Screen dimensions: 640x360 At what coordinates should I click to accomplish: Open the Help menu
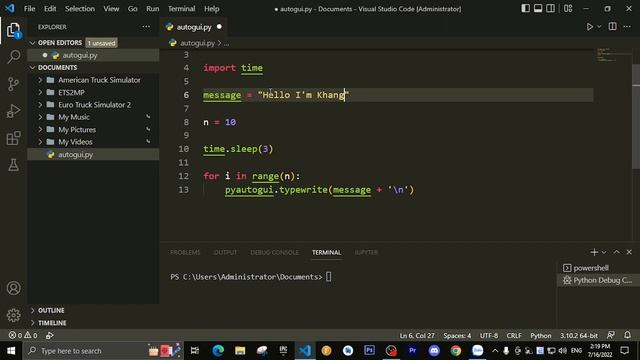point(211,9)
